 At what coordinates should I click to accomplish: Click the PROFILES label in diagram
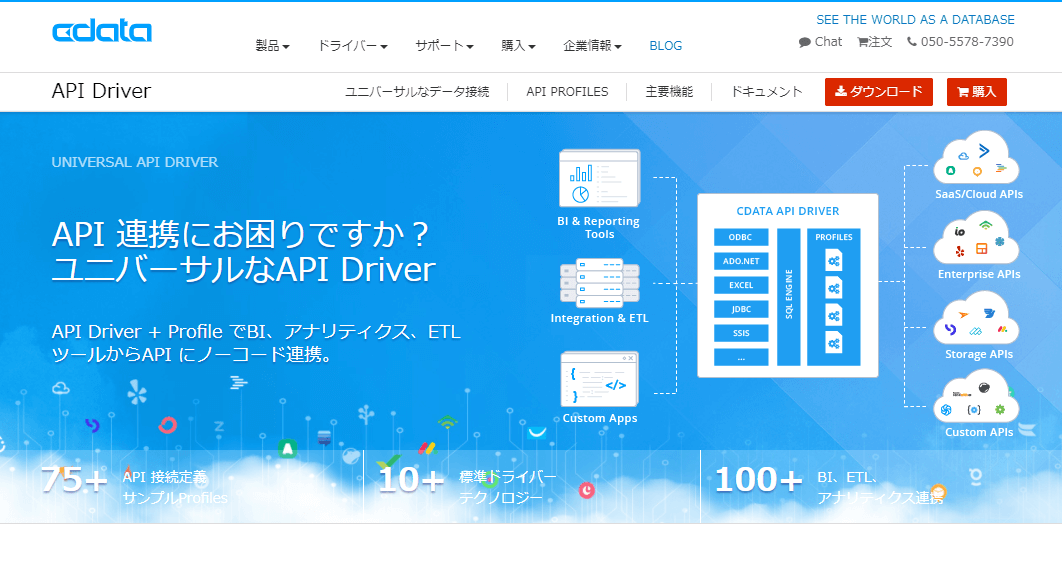834,237
